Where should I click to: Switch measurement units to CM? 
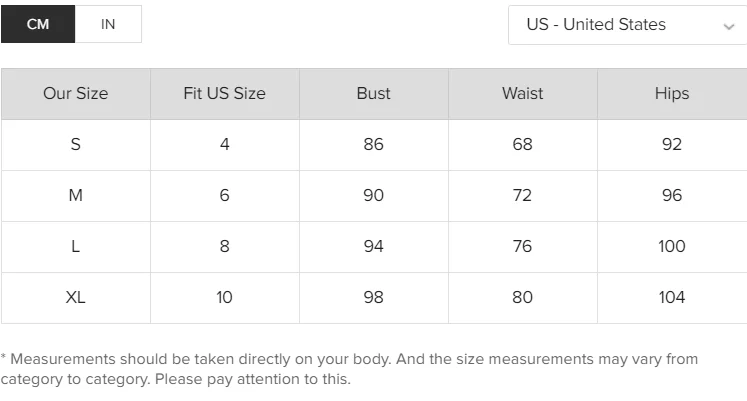click(x=38, y=24)
